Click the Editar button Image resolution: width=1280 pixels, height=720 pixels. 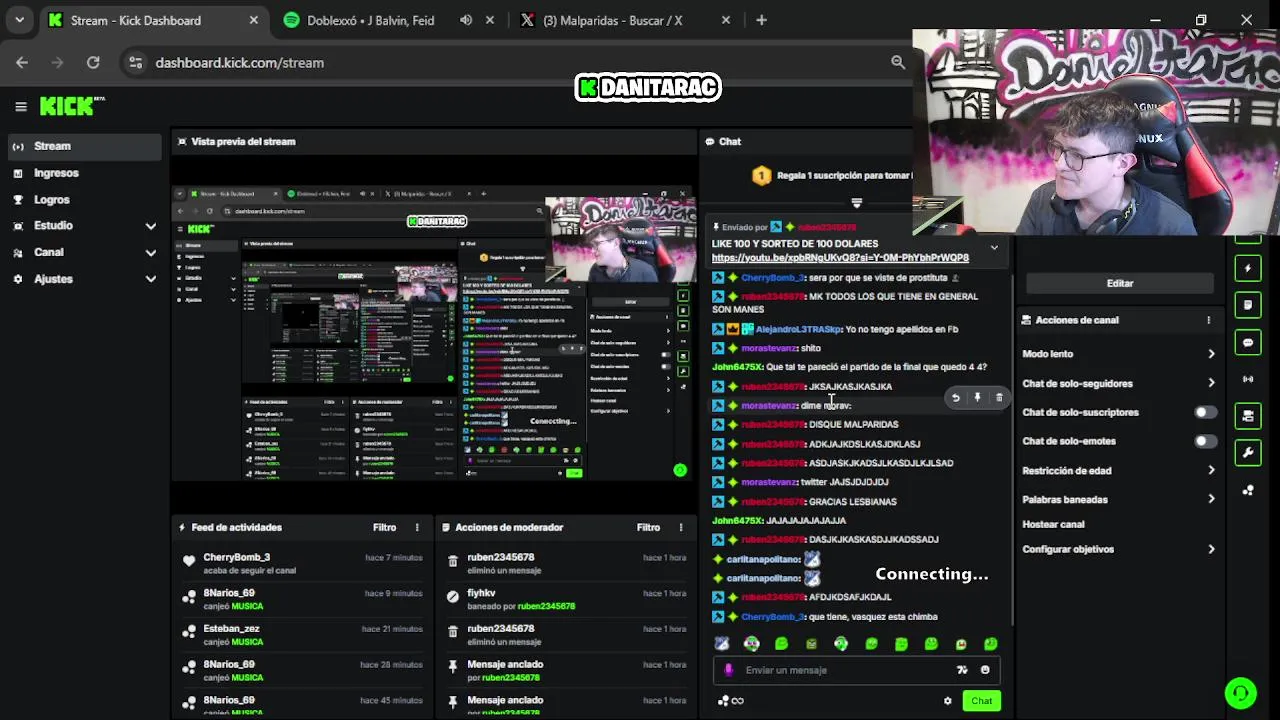coord(1120,283)
